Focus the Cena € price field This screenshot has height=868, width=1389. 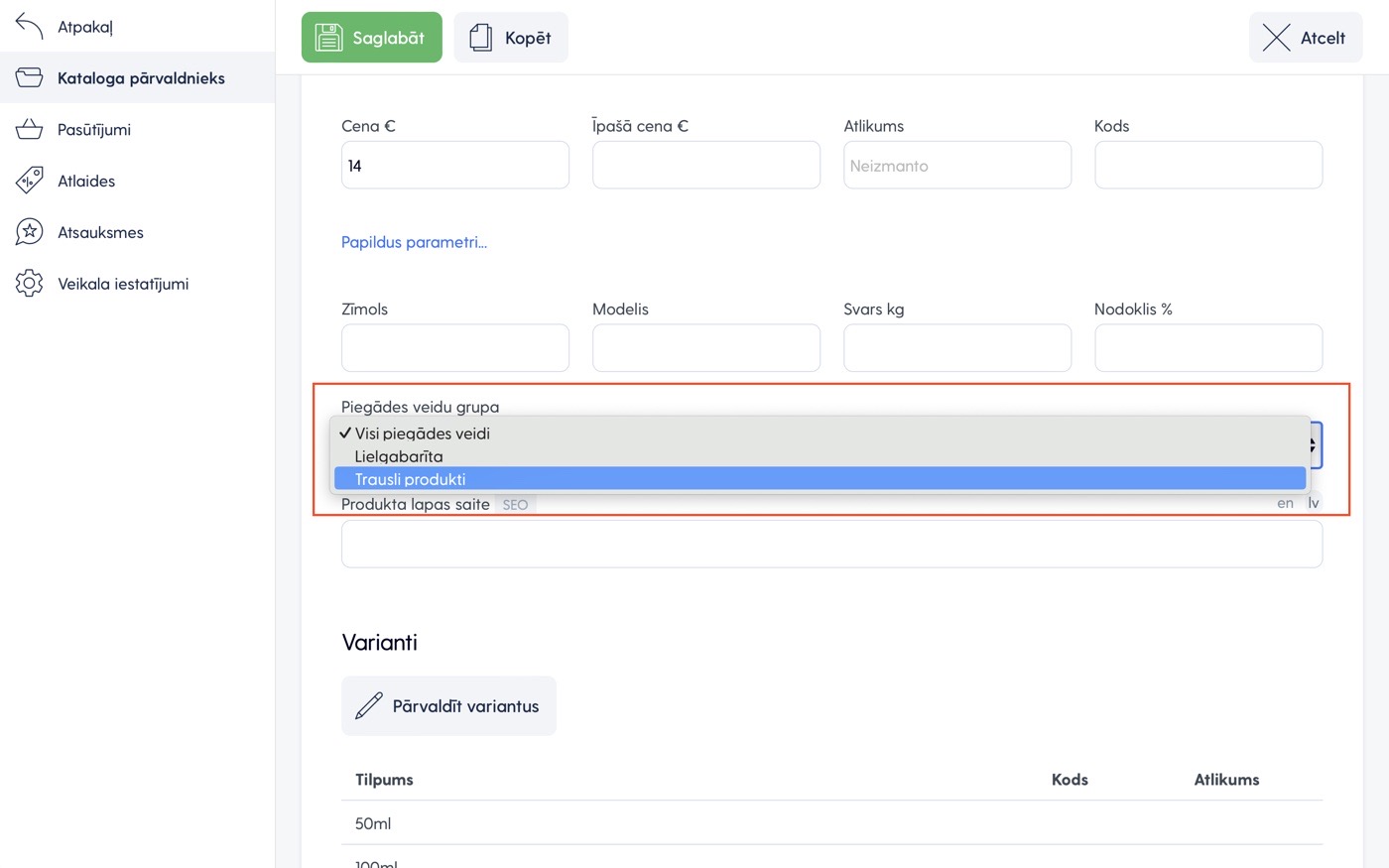(x=455, y=165)
